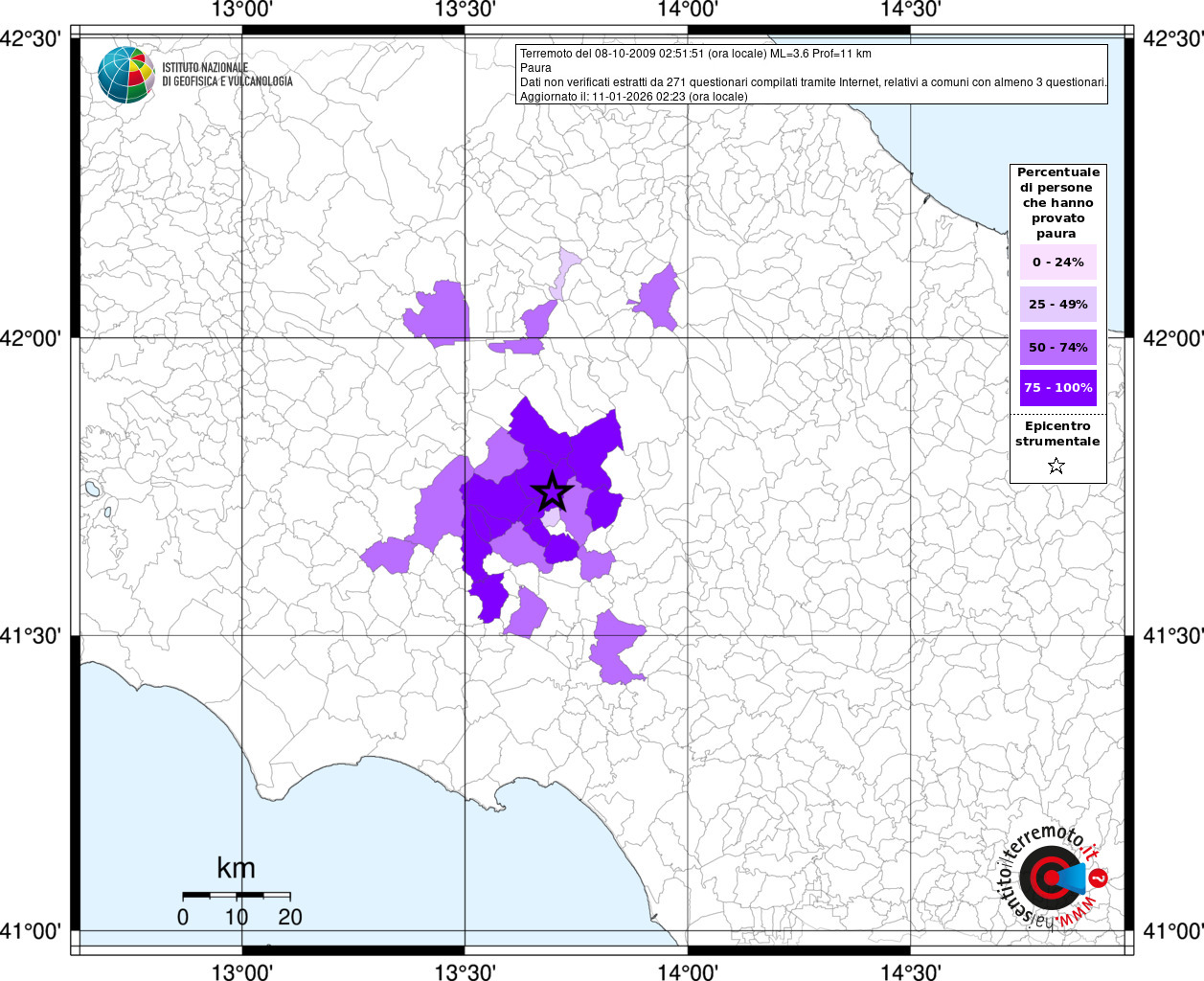This screenshot has width=1204, height=981.
Task: Click the haisentitoilterremoto.it logo
Action: 1053,877
